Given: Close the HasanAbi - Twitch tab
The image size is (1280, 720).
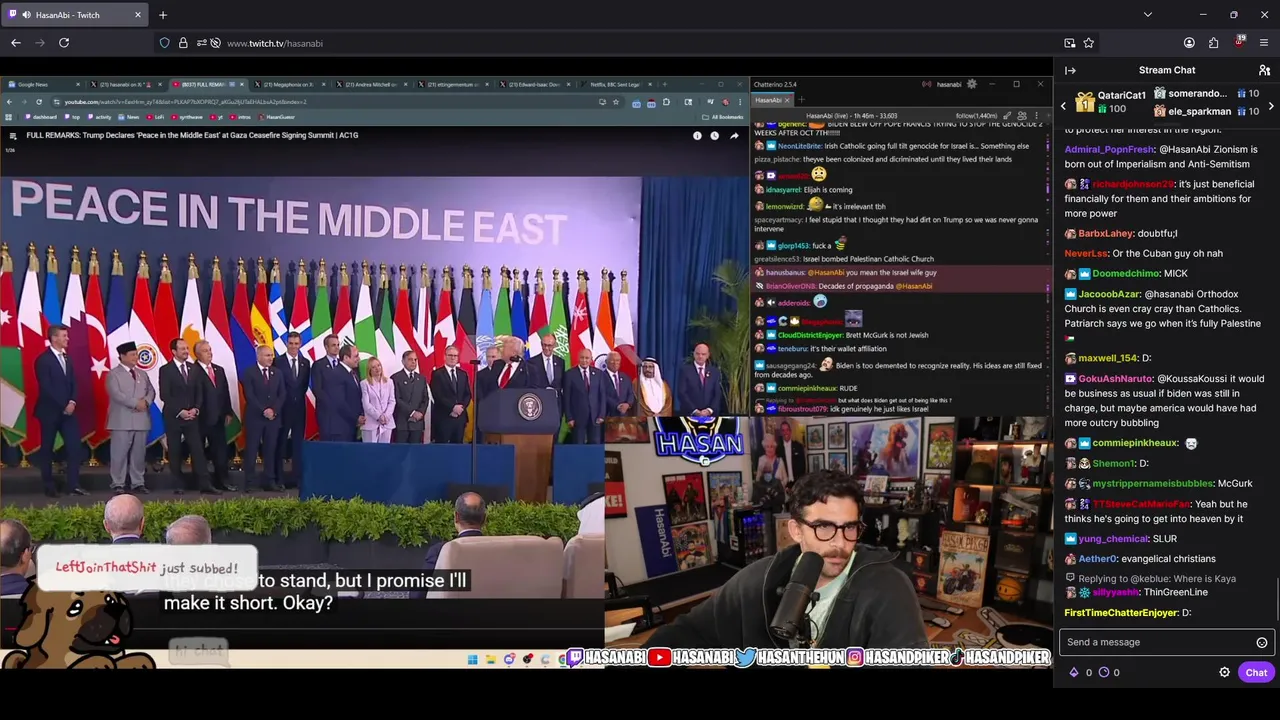Looking at the screenshot, I should click(138, 15).
